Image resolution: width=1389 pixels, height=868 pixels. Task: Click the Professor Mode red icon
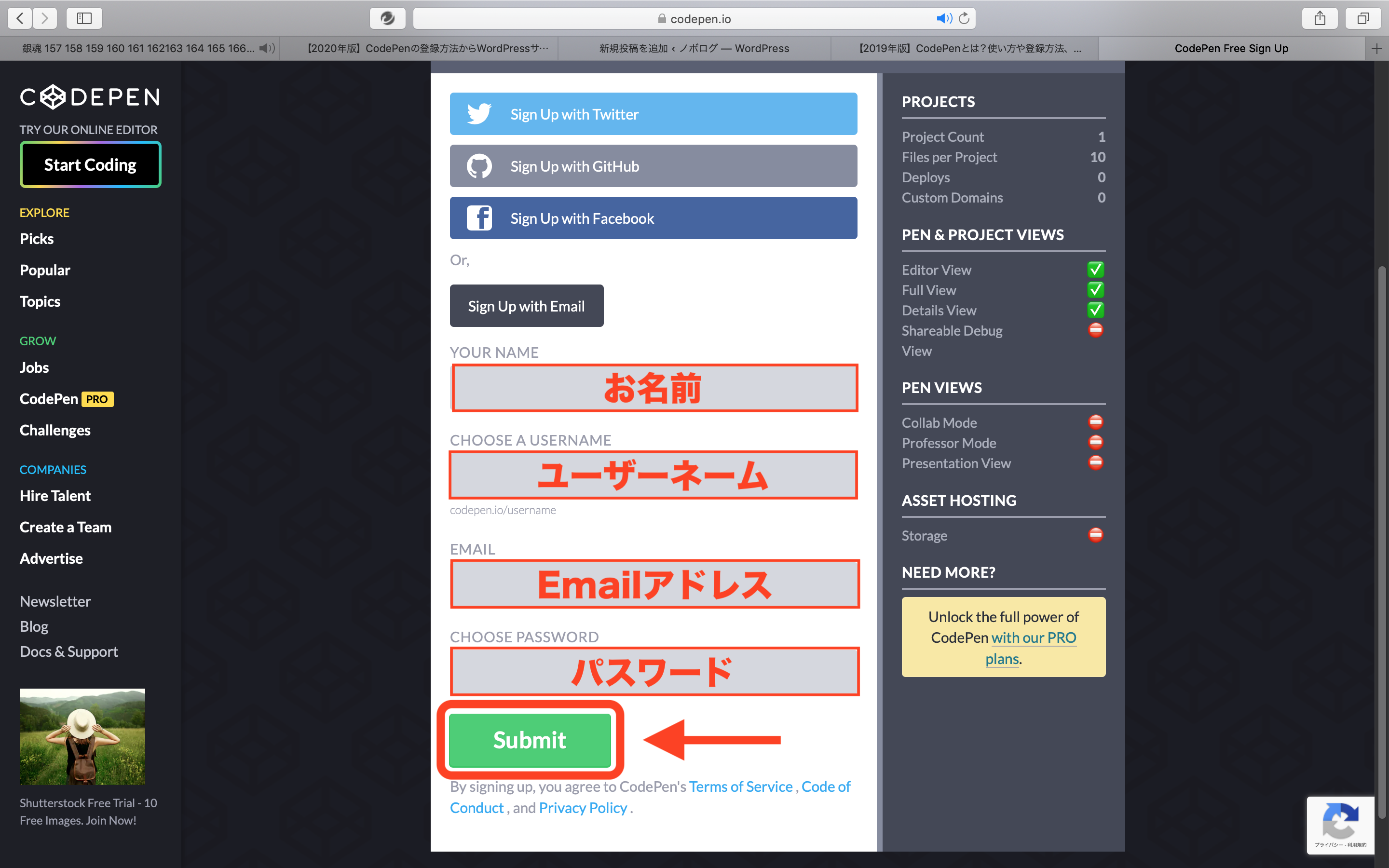pos(1096,443)
